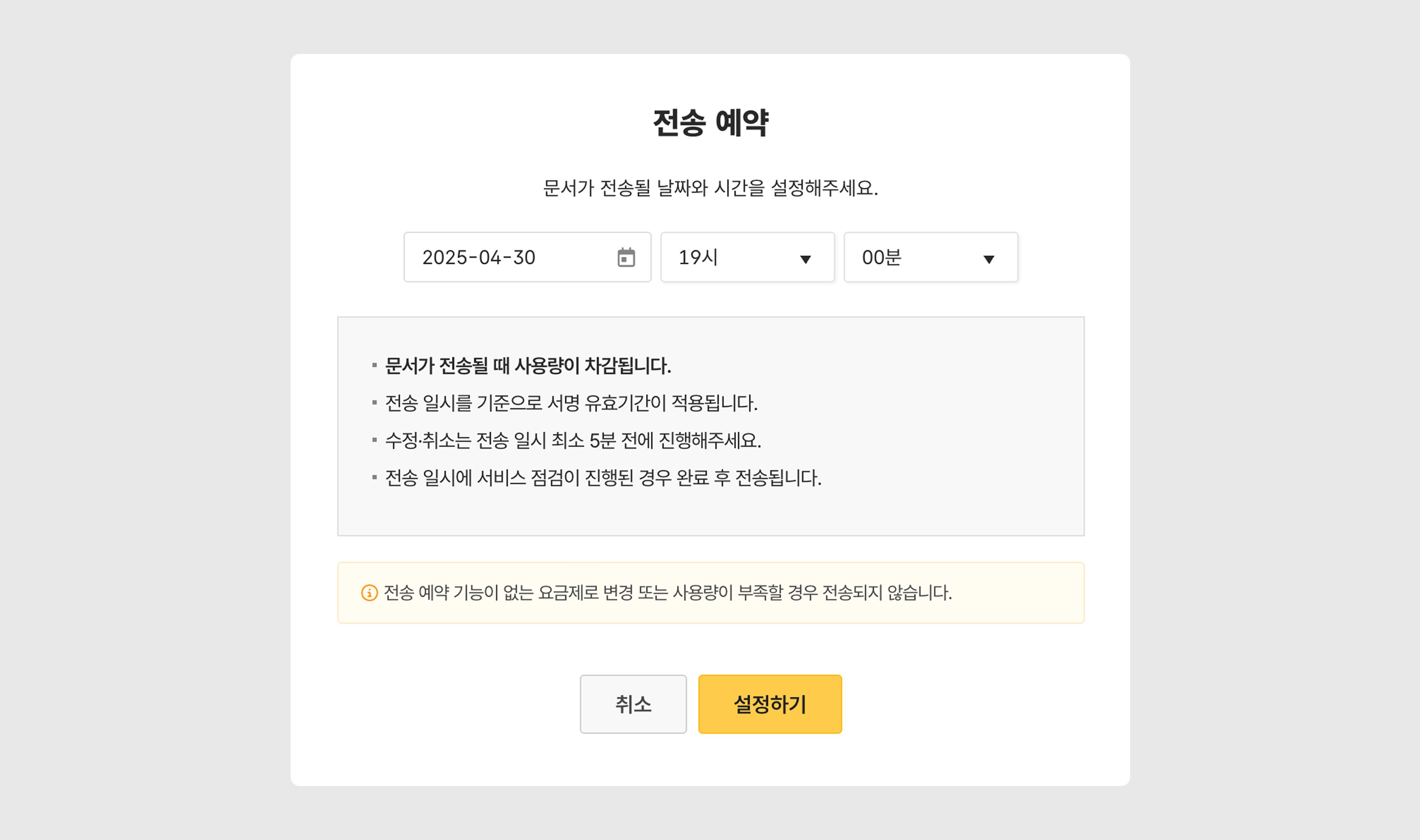Click the 서비스 점검 완료 후 전송 notice line
This screenshot has height=840, width=1420.
(603, 478)
